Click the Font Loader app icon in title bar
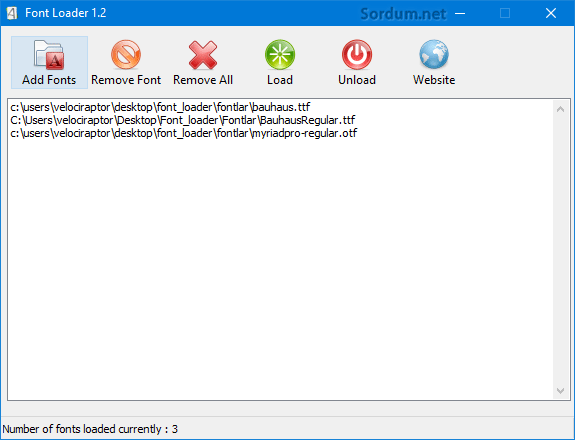The image size is (575, 440). (12, 13)
